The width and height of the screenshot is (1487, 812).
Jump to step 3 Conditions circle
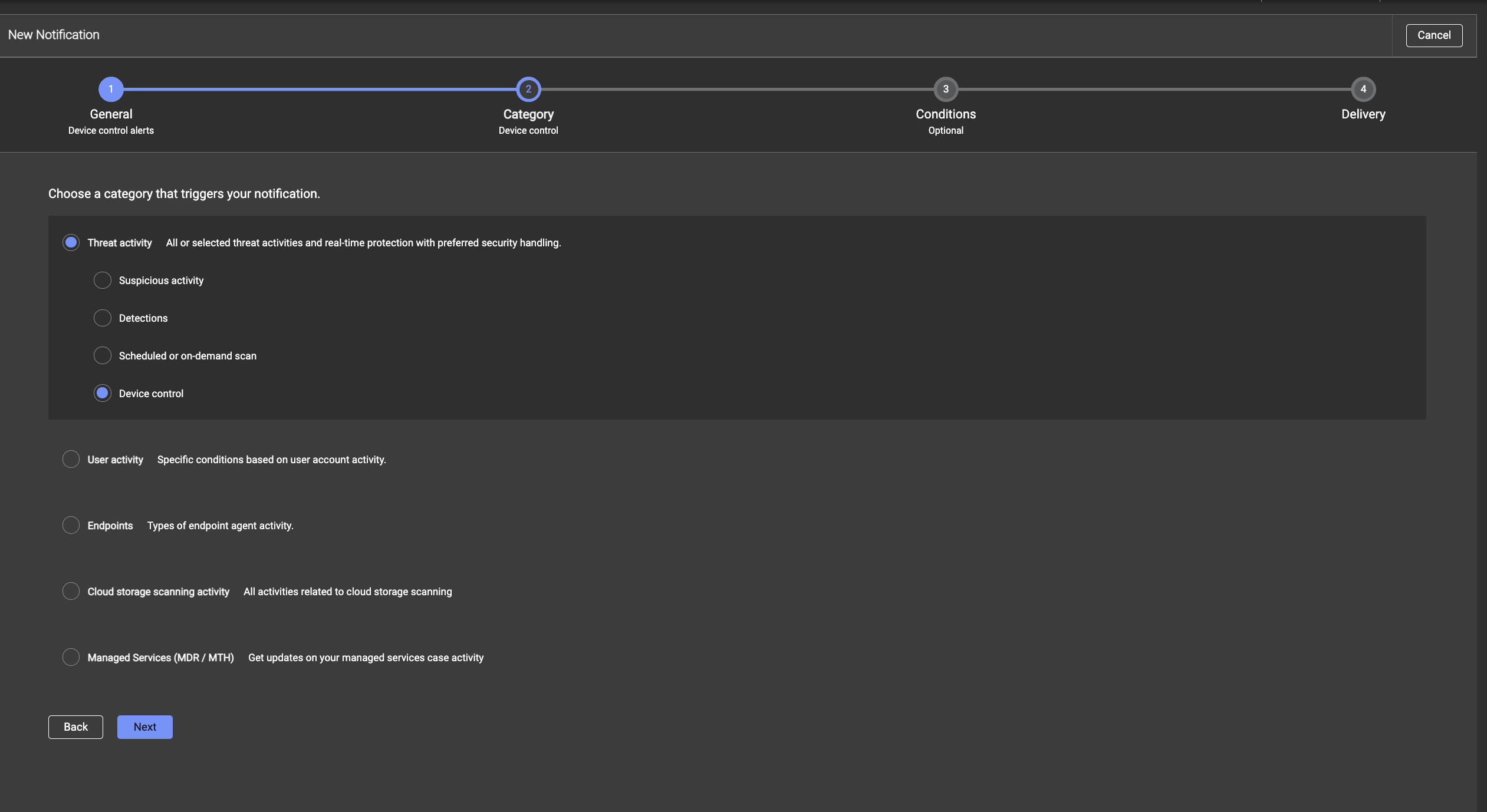(946, 90)
